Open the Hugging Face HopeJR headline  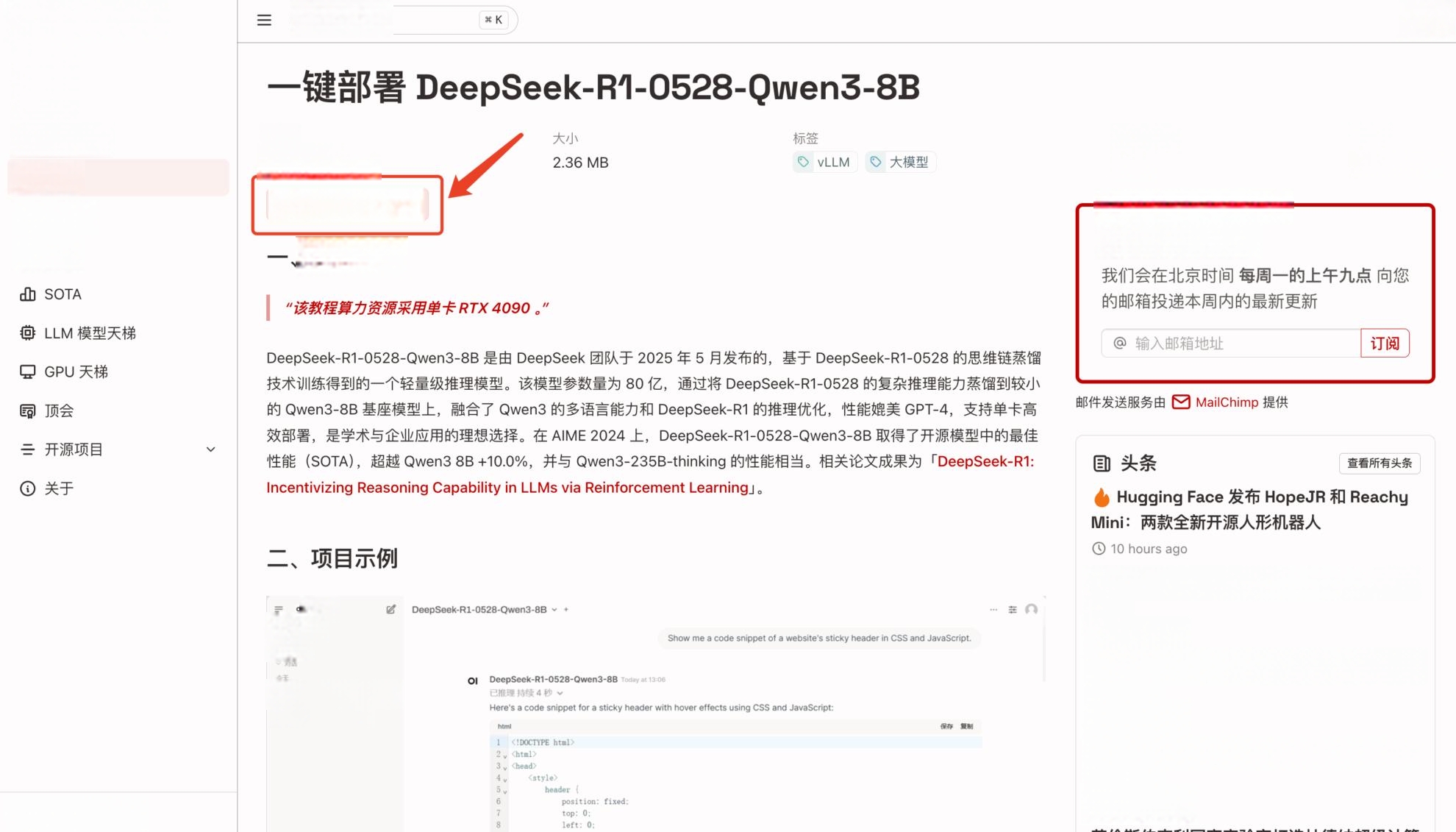[1250, 510]
